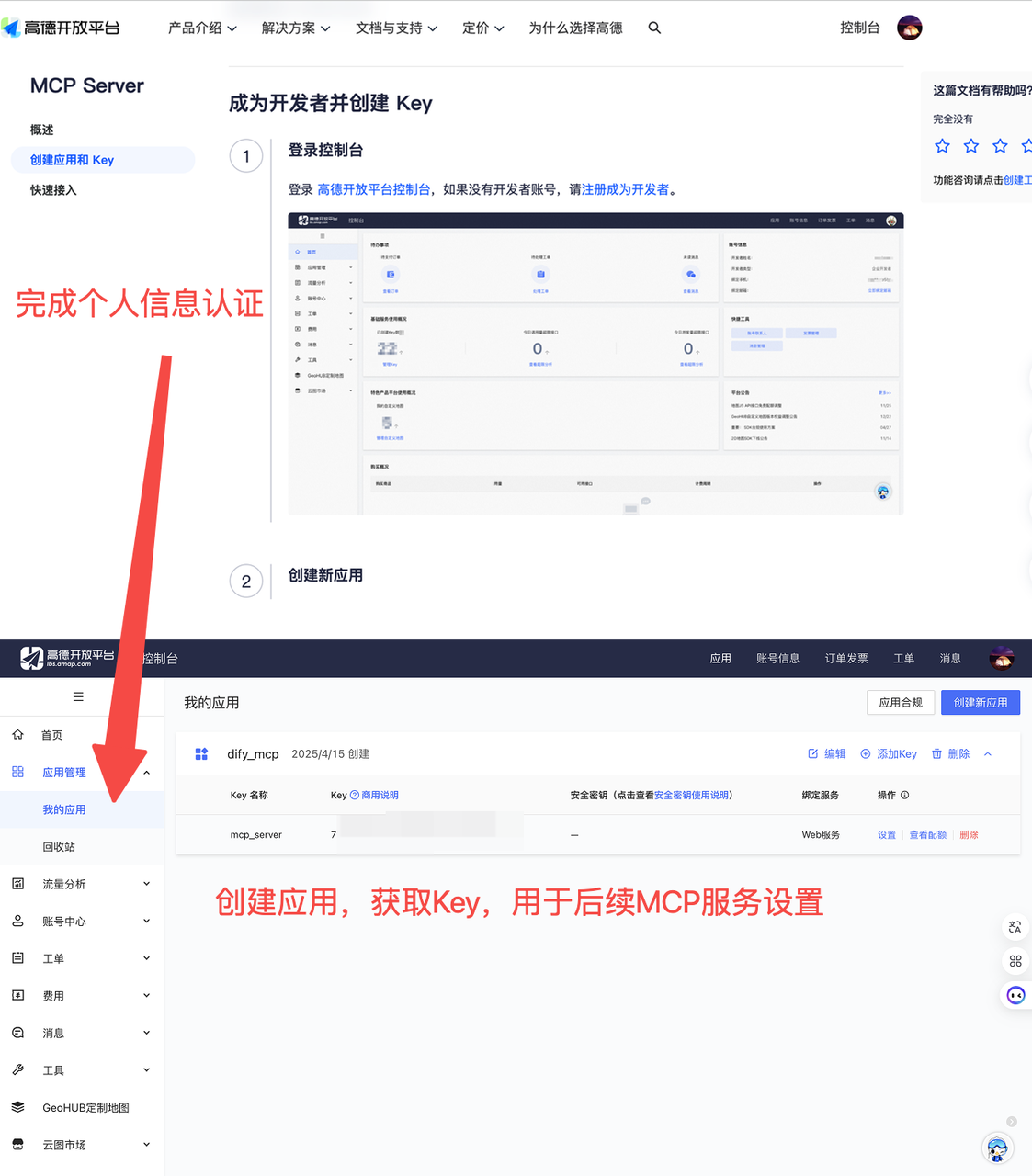Click 编辑 for the dify_mcp application

click(x=827, y=753)
